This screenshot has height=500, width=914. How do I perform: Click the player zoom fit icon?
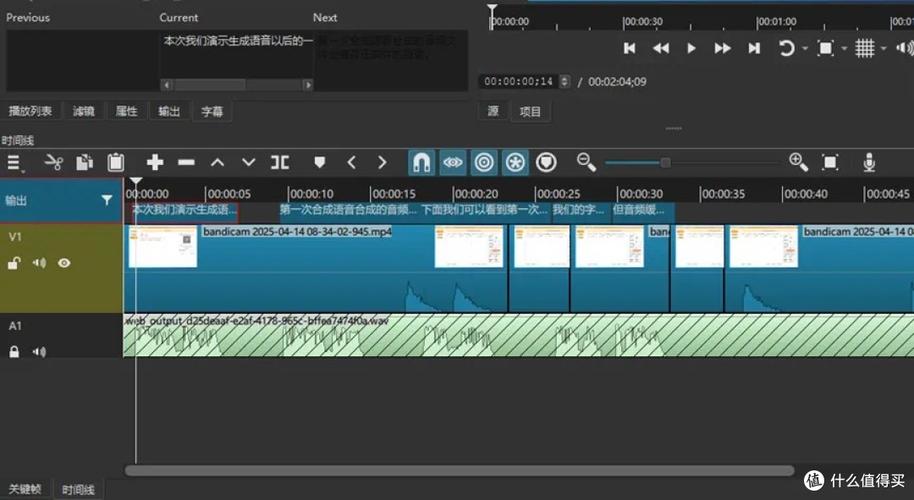(x=825, y=48)
